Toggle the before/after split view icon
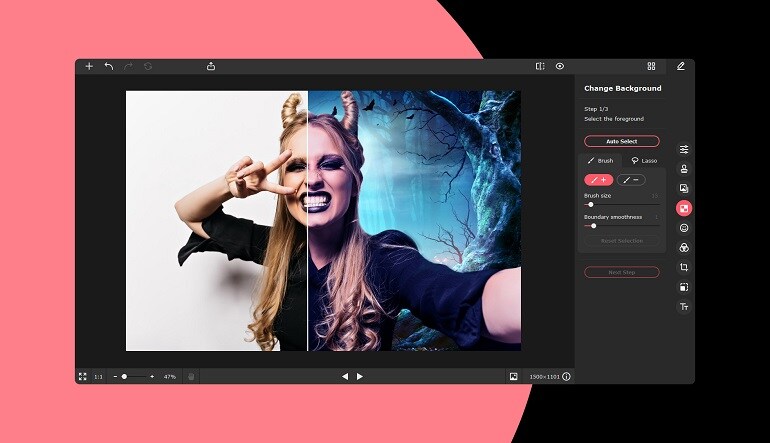This screenshot has width=770, height=443. 540,66
